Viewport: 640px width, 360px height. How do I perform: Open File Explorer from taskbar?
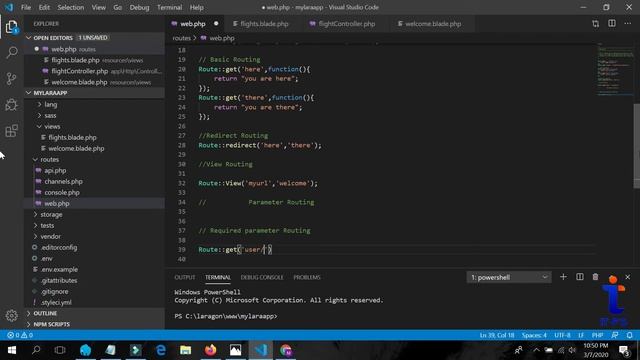click(186, 350)
